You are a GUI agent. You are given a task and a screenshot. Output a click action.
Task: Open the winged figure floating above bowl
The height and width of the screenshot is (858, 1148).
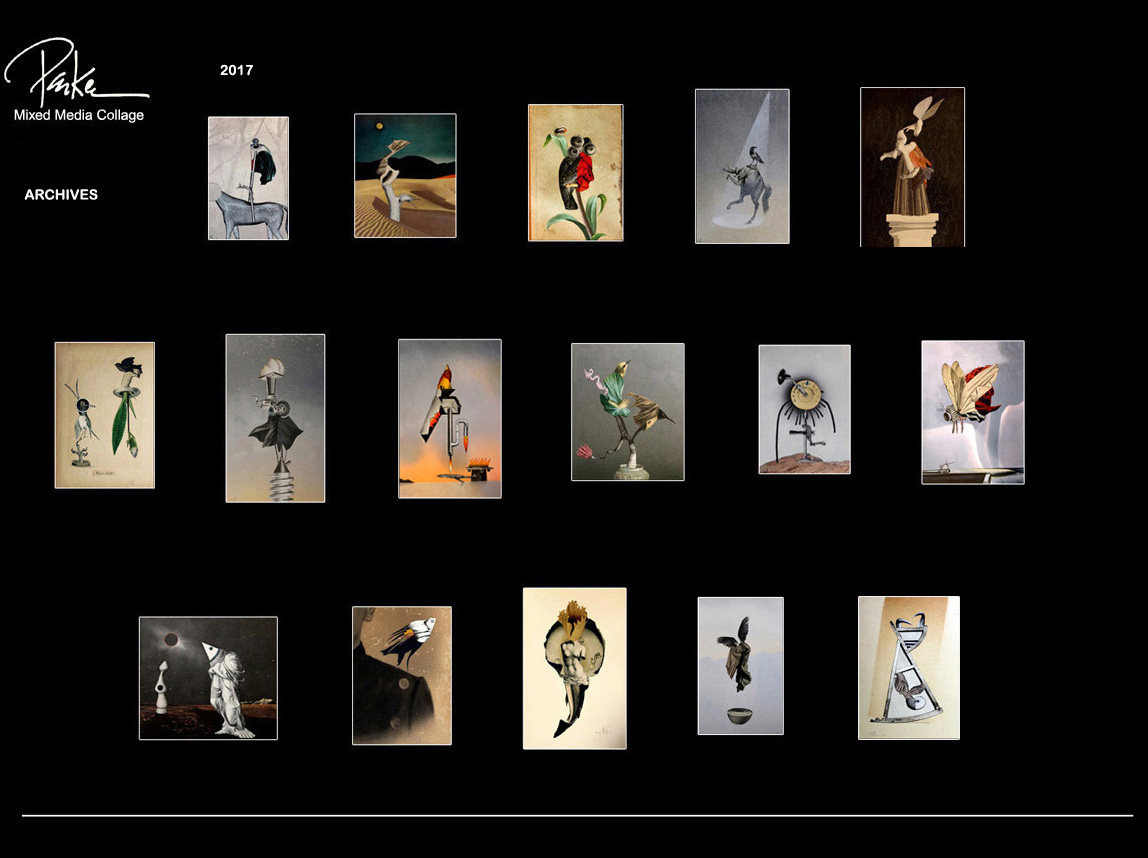coord(740,666)
